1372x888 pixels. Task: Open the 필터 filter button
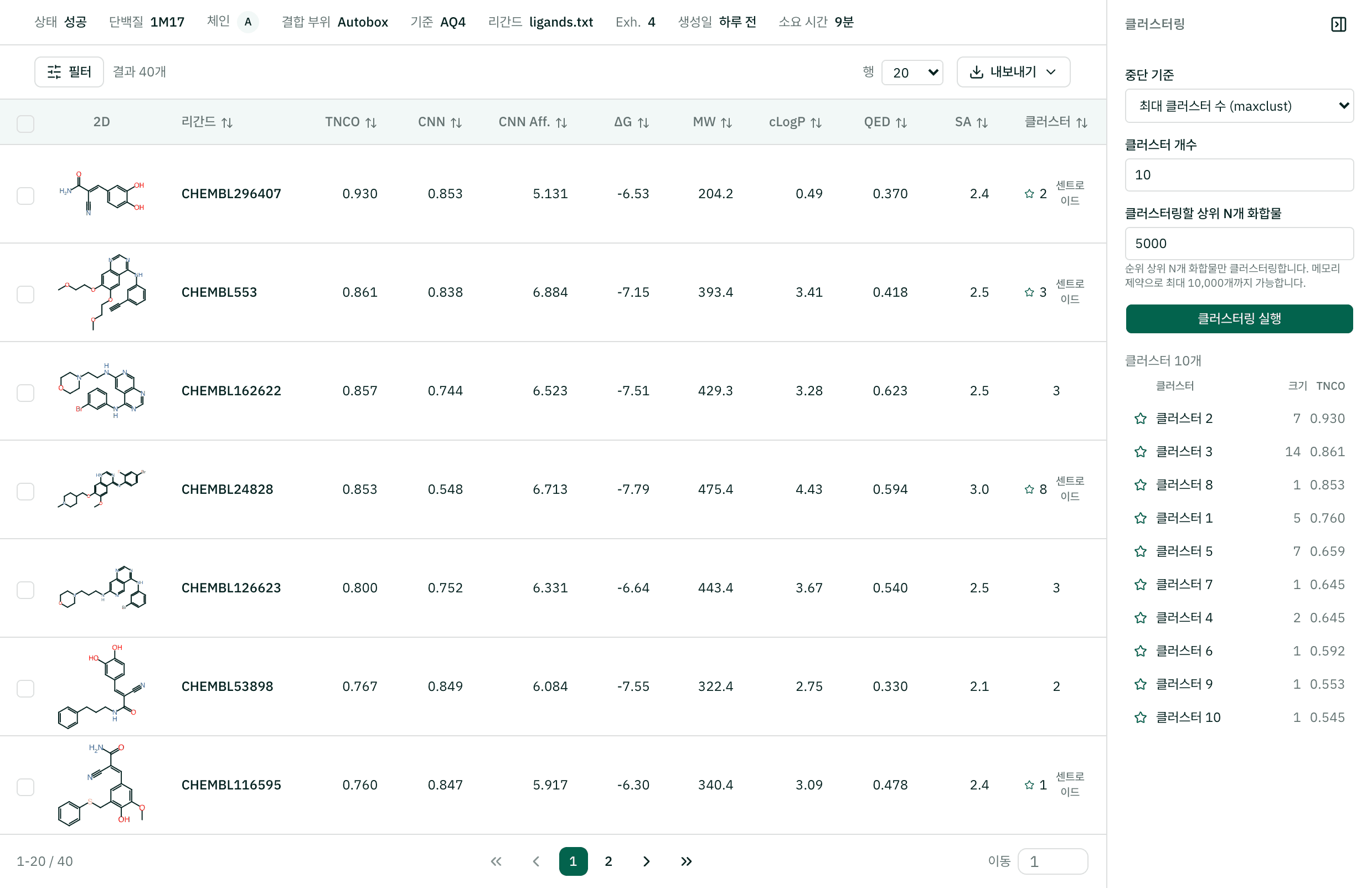(x=69, y=72)
